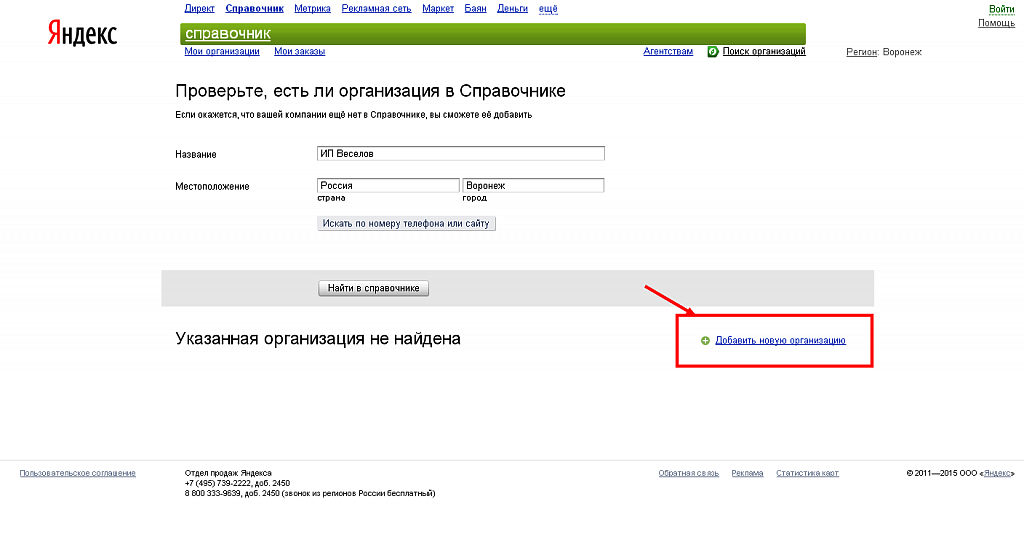Click the Название field label
The image size is (1024, 560).
(x=195, y=155)
